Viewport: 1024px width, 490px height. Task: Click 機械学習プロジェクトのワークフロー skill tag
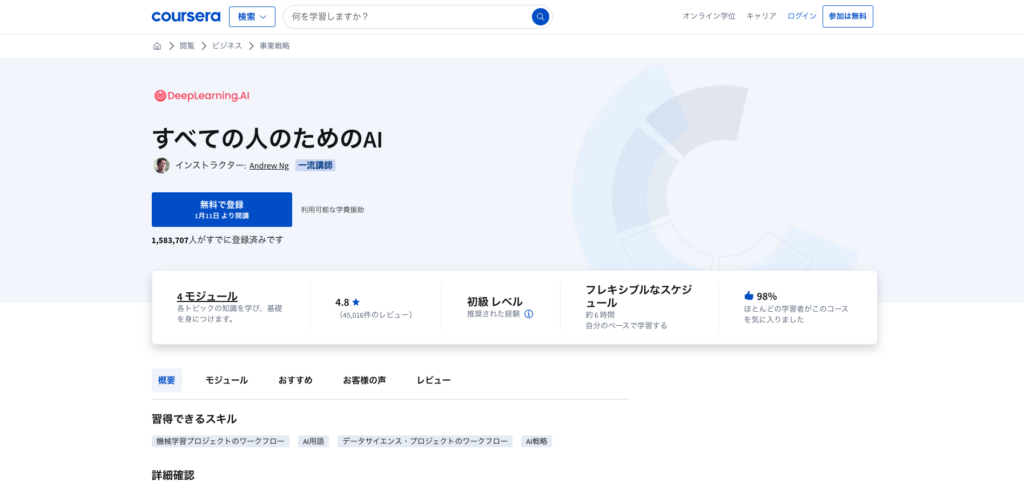pos(221,442)
